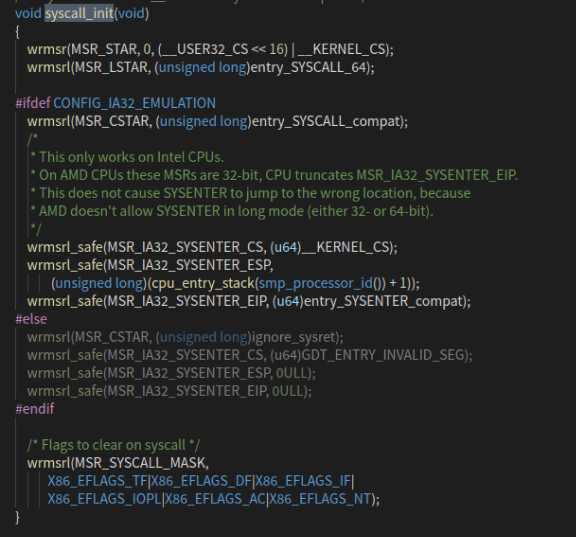Click entry_SYSCALL_64 in the MSR_LSTAR line
Screen dimensions: 576x537
point(309,68)
